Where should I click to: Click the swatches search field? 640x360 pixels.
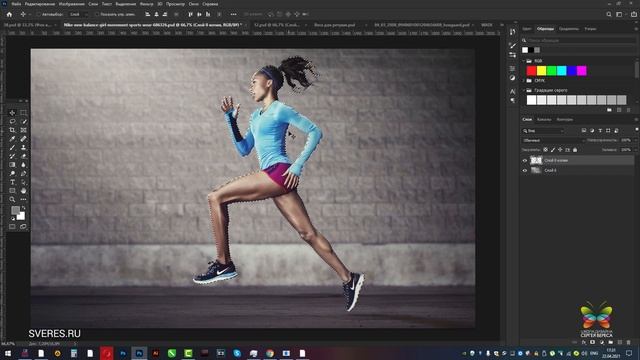point(579,40)
